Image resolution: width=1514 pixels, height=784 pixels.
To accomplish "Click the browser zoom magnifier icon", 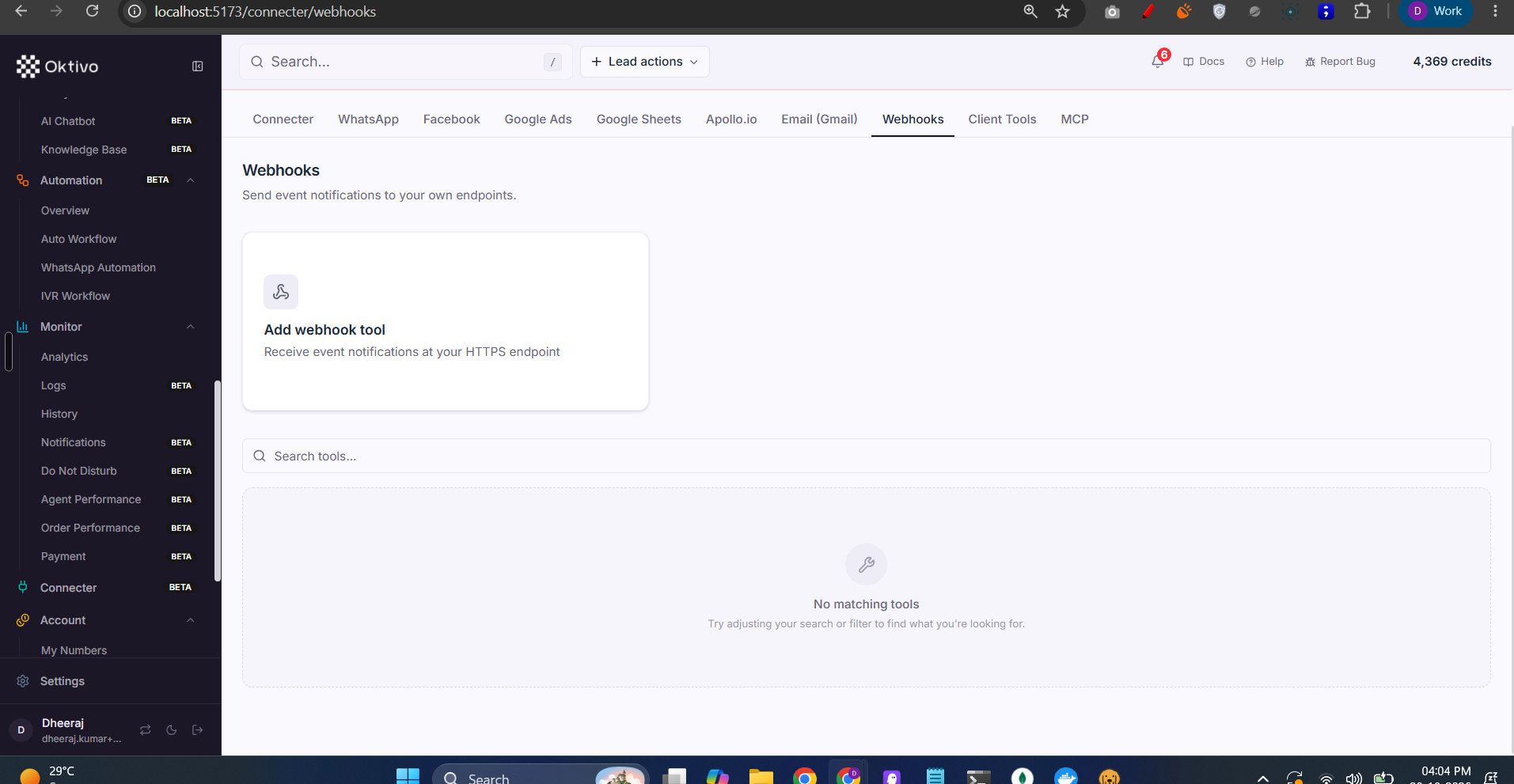I will click(x=1030, y=11).
